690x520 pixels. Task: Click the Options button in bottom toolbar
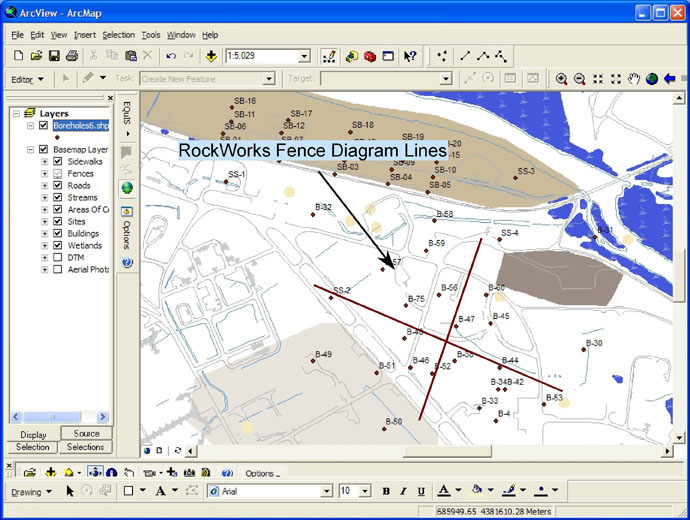pos(262,473)
